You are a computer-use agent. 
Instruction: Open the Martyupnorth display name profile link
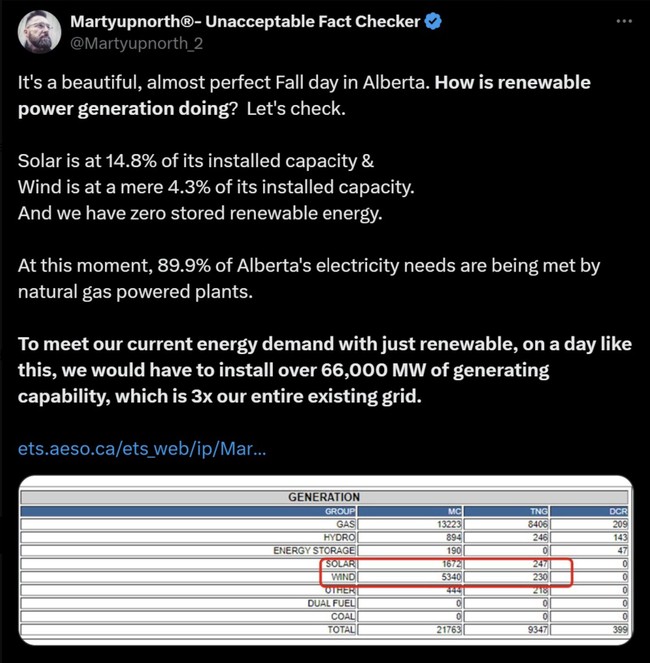(x=245, y=21)
